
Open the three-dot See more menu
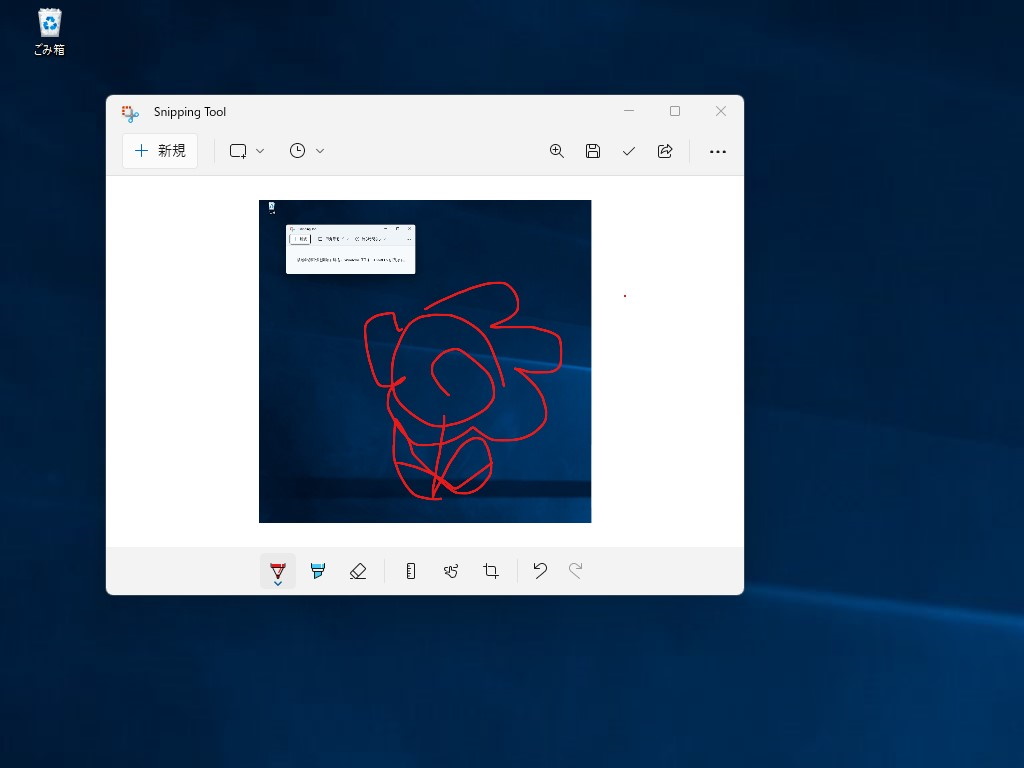point(718,152)
